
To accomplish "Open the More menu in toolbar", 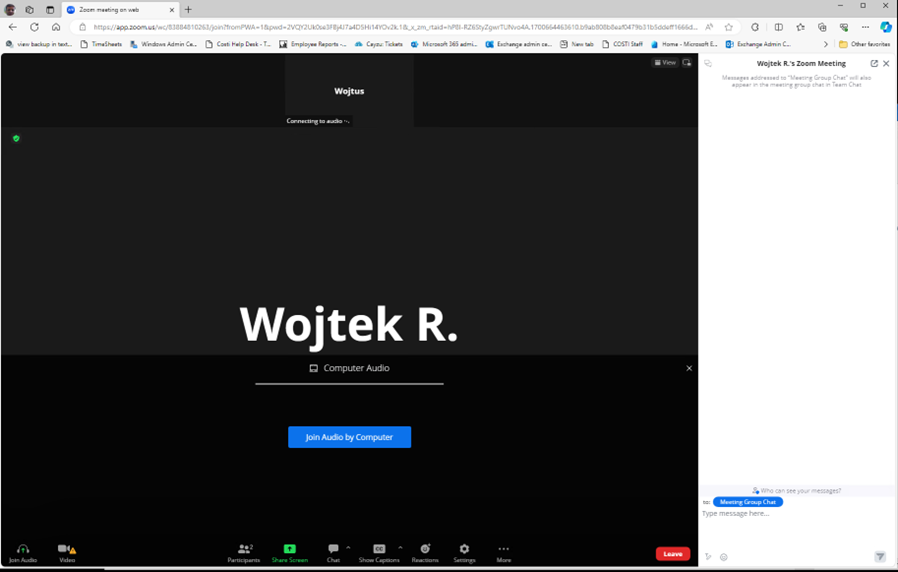I will click(503, 549).
